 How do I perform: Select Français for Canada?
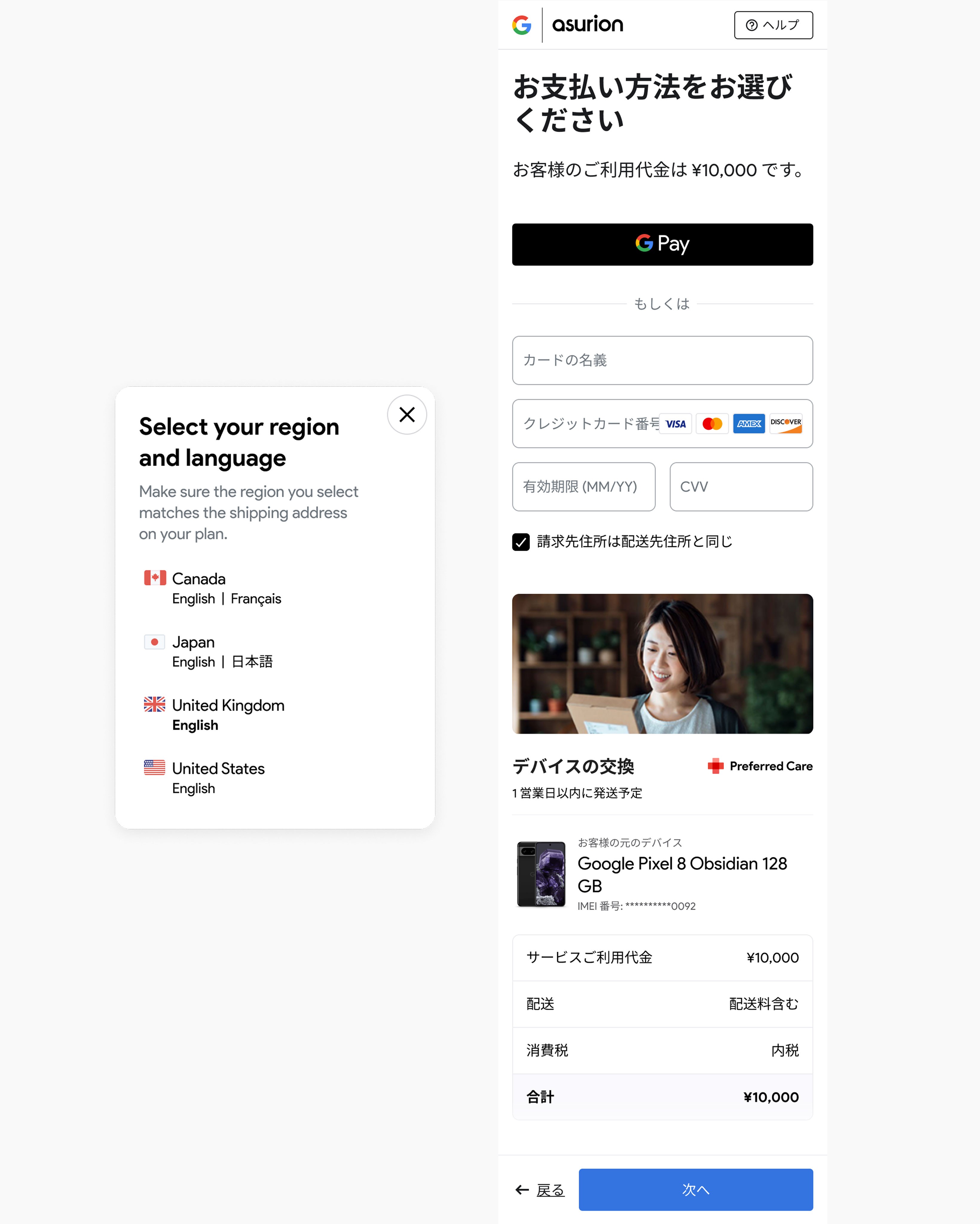coord(256,599)
